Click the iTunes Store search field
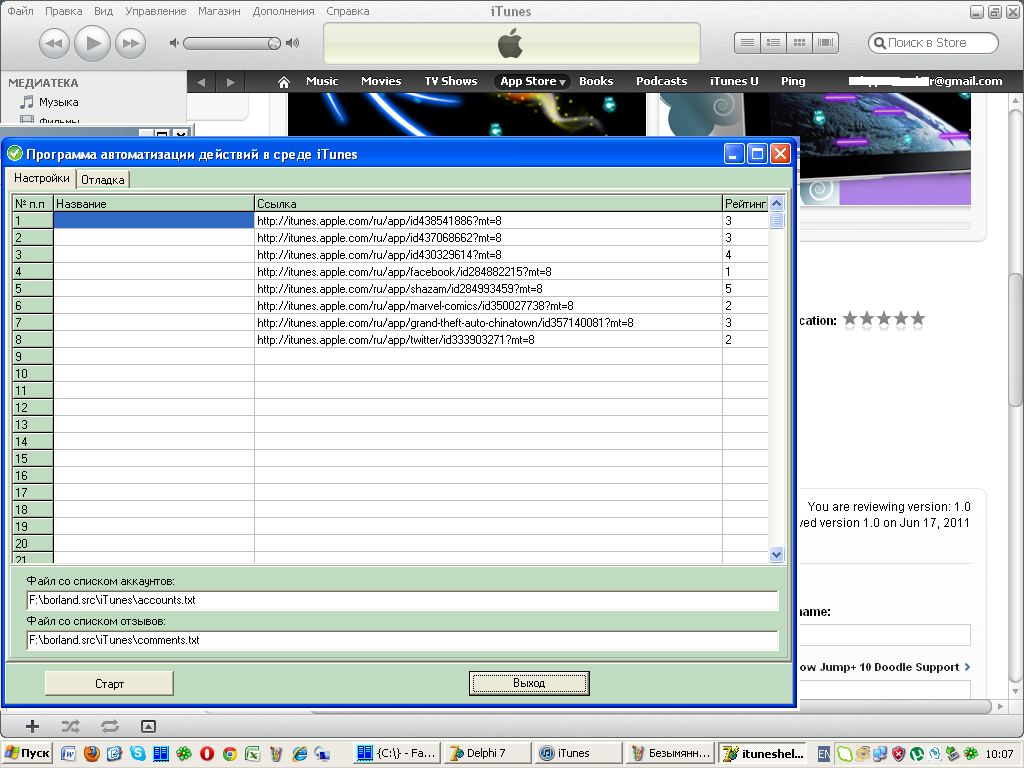The image size is (1024, 768). (933, 43)
